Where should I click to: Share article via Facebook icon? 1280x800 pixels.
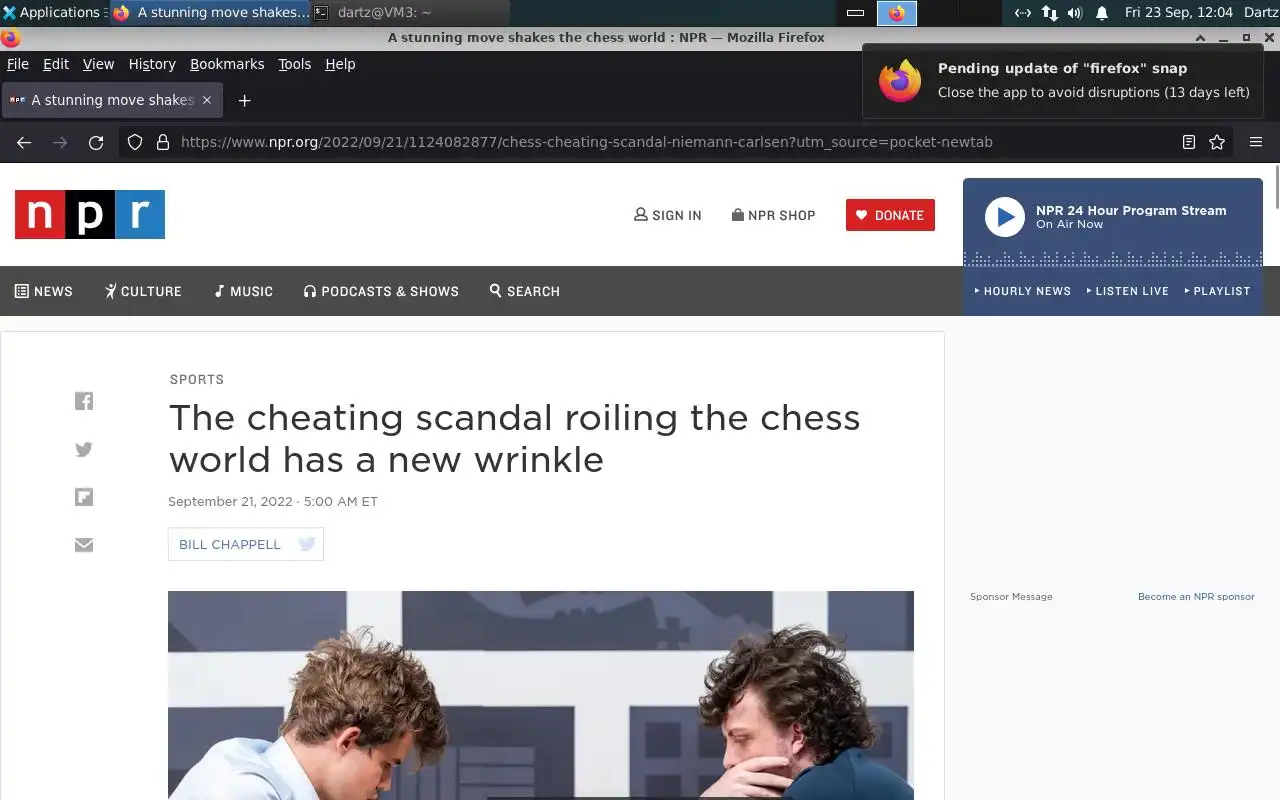coord(84,401)
